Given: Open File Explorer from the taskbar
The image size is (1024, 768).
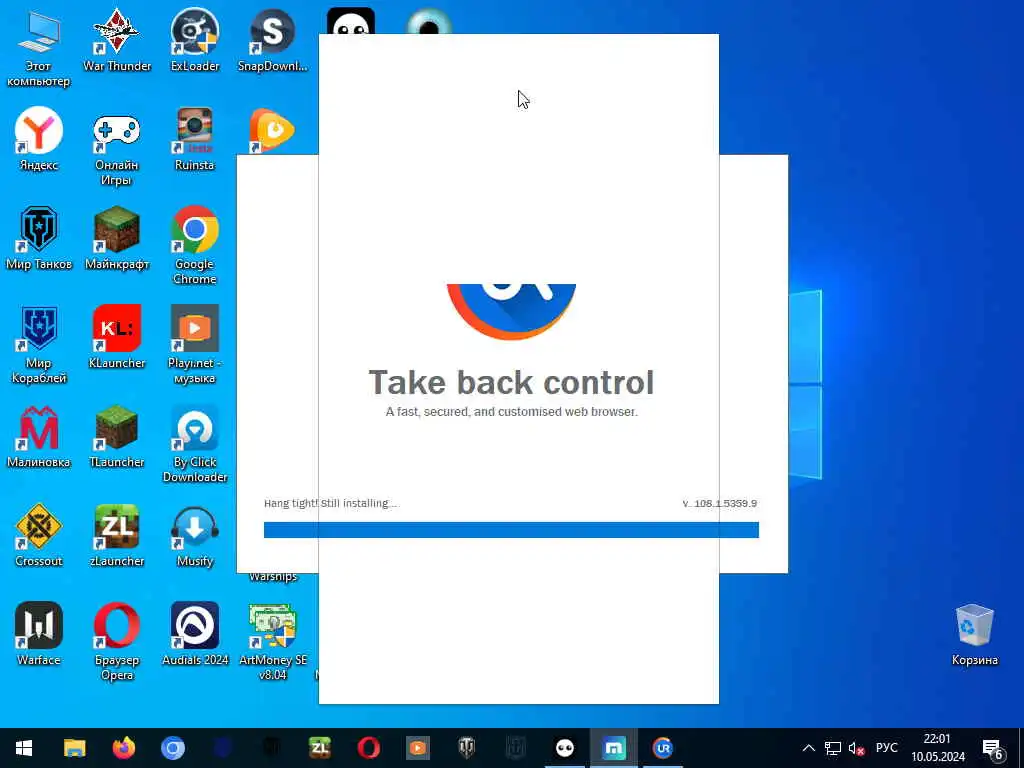Looking at the screenshot, I should pyautogui.click(x=74, y=748).
